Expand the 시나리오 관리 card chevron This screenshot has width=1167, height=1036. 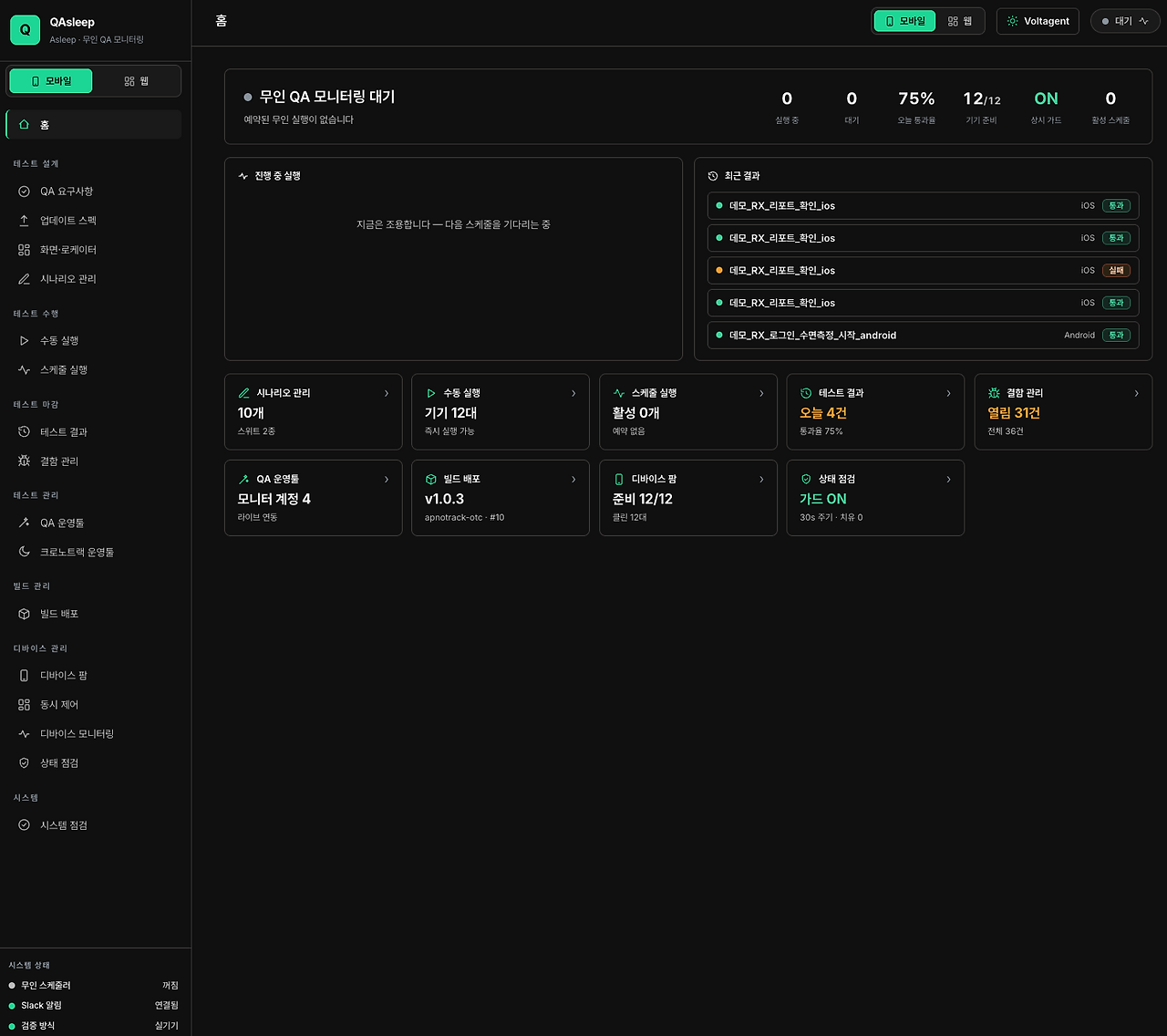tap(387, 393)
